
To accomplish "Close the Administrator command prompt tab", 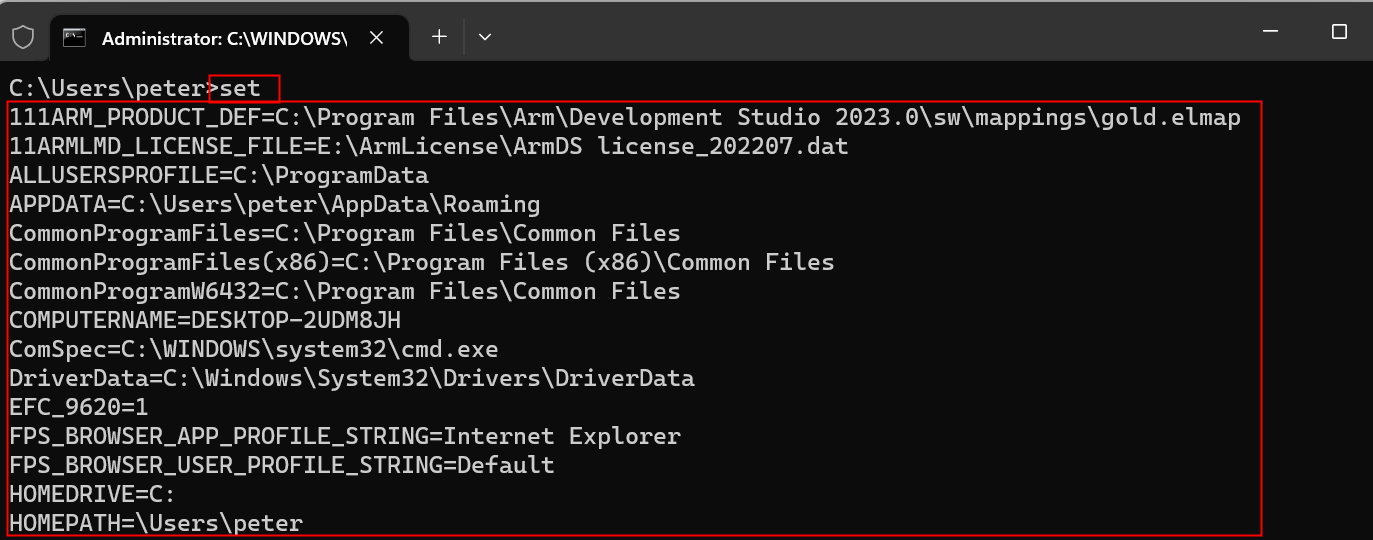I will [376, 38].
